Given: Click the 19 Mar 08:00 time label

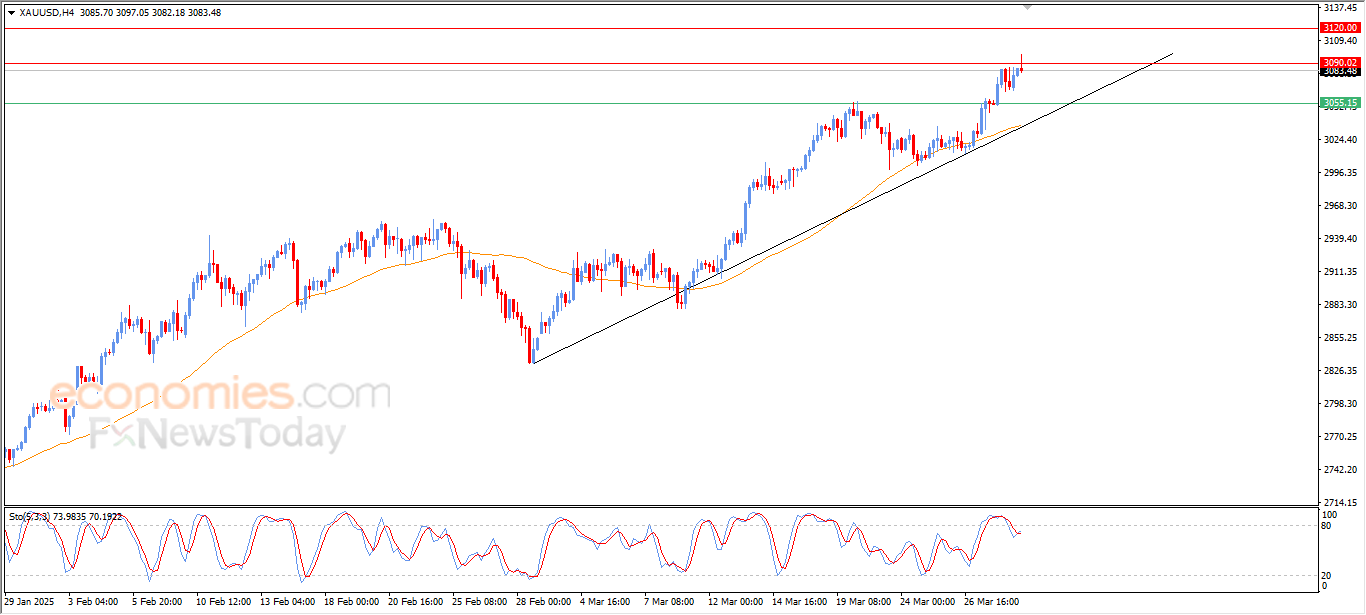Looking at the screenshot, I should [x=864, y=602].
